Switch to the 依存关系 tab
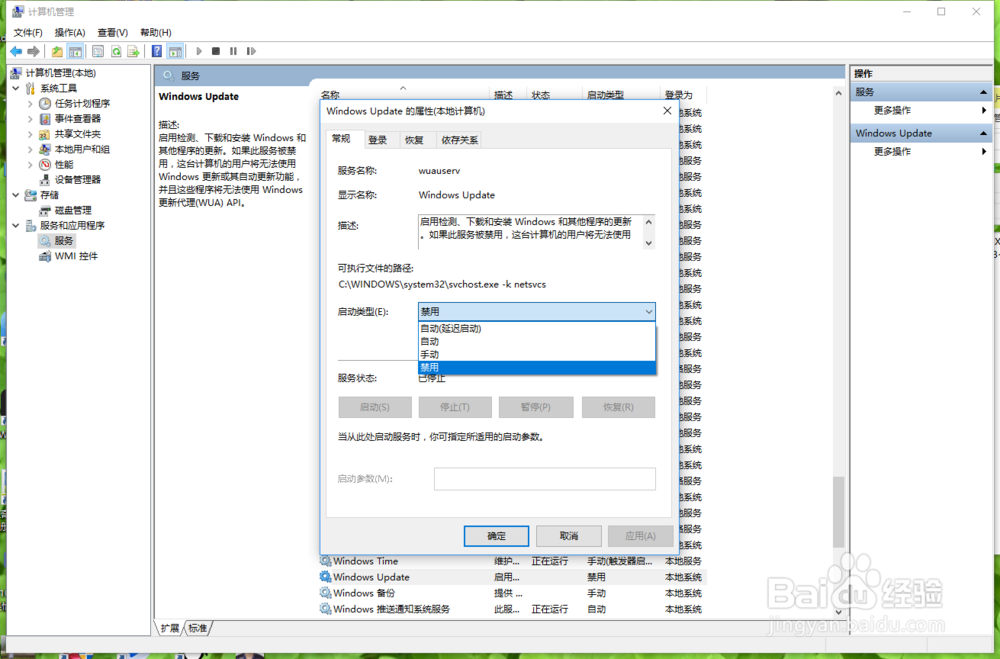Screen dimensions: 1000x659 pyautogui.click(x=459, y=140)
